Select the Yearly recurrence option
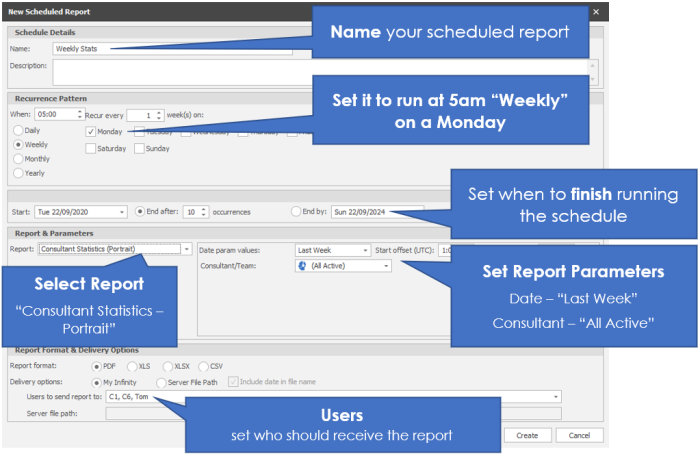 (x=19, y=173)
